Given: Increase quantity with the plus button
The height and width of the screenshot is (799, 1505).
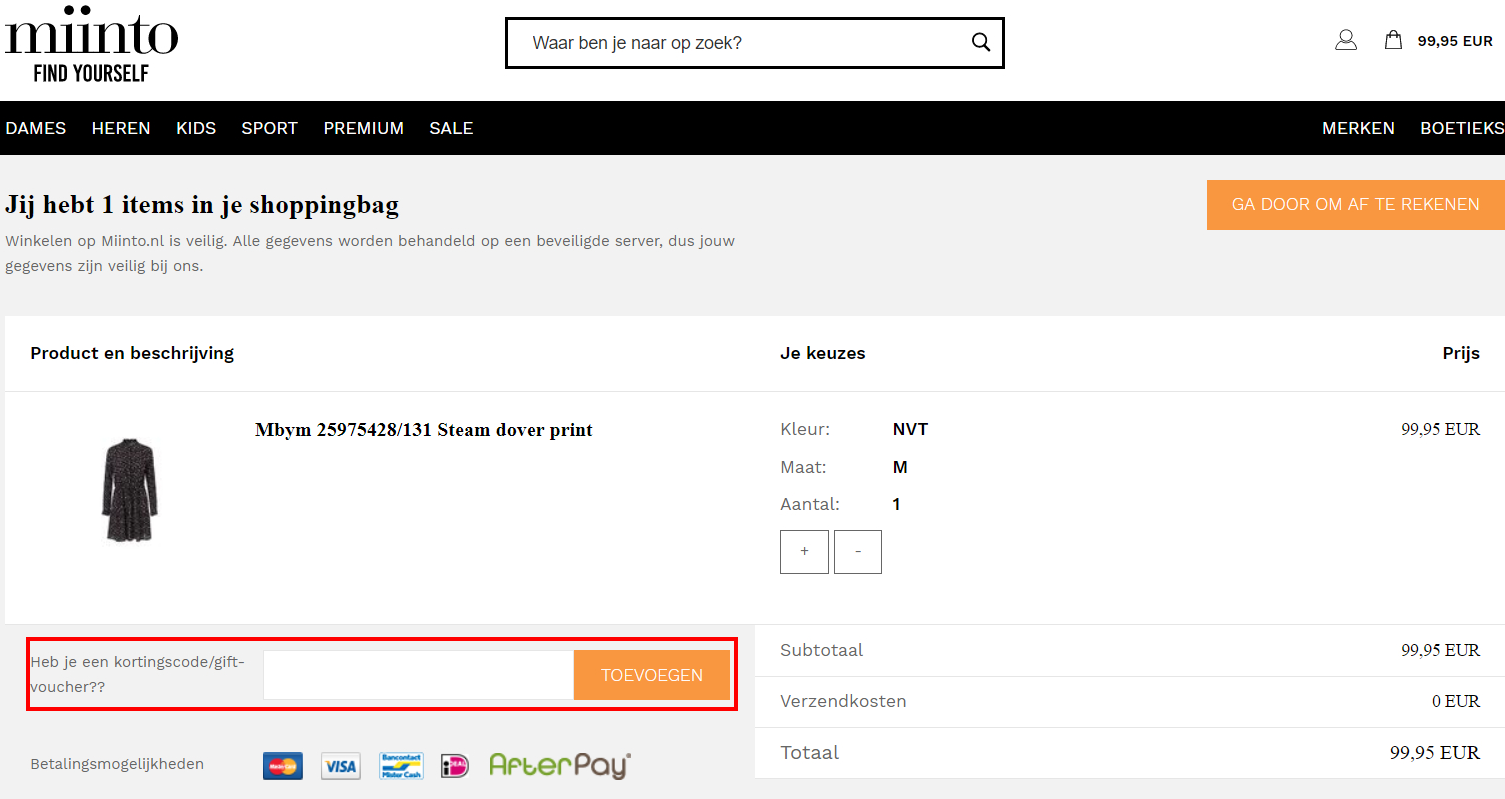Looking at the screenshot, I should pos(804,552).
